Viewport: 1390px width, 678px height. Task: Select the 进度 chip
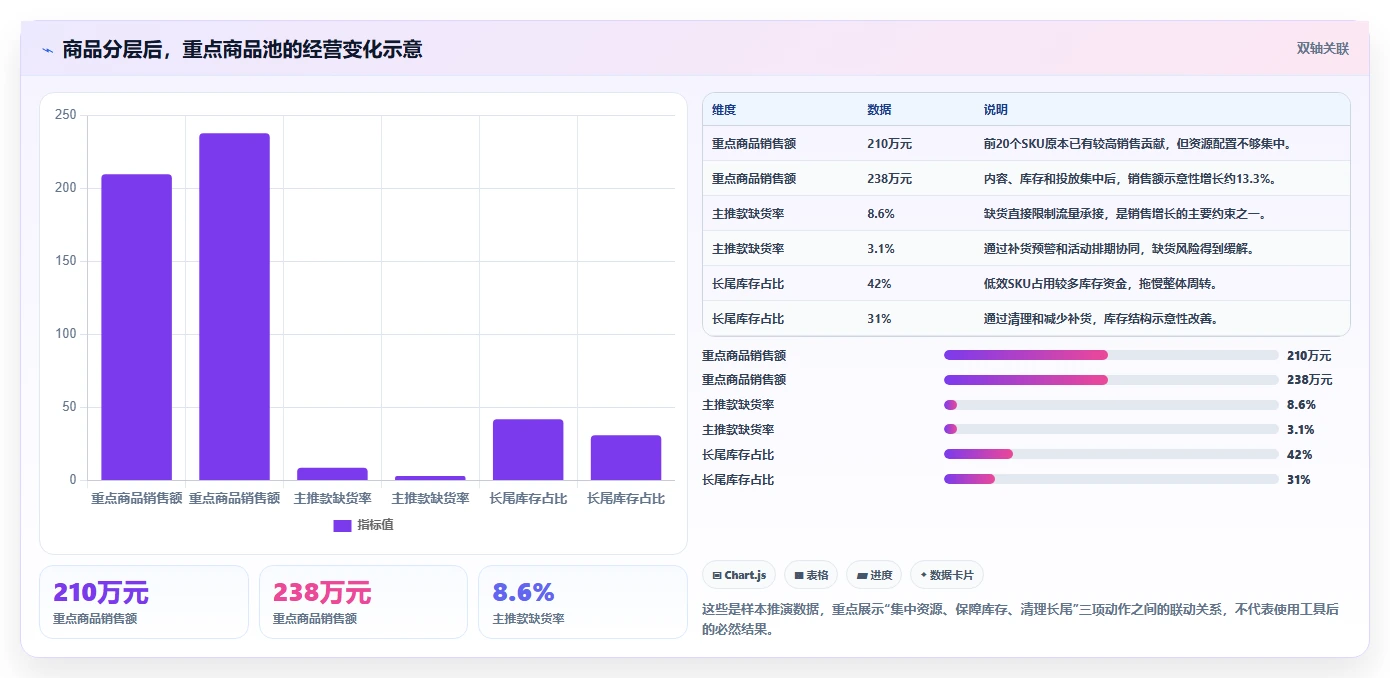click(874, 575)
